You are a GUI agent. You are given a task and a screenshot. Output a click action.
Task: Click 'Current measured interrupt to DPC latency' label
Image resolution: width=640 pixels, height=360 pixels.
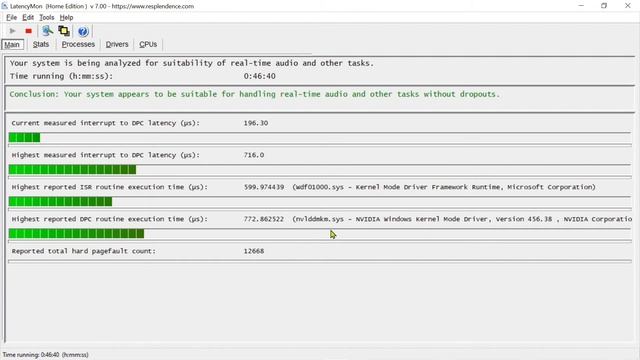point(106,123)
